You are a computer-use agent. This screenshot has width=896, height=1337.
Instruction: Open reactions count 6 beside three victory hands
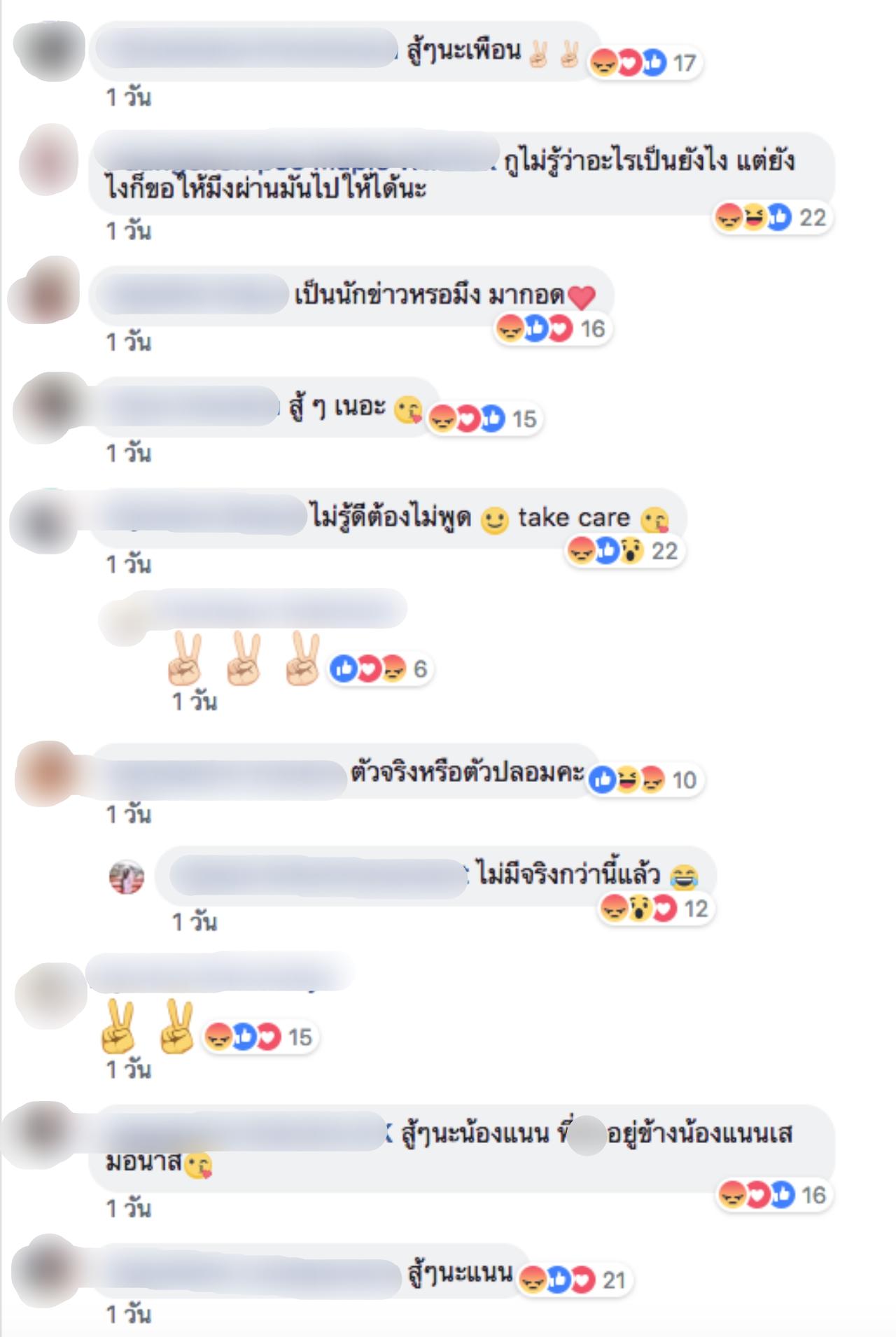(x=379, y=669)
